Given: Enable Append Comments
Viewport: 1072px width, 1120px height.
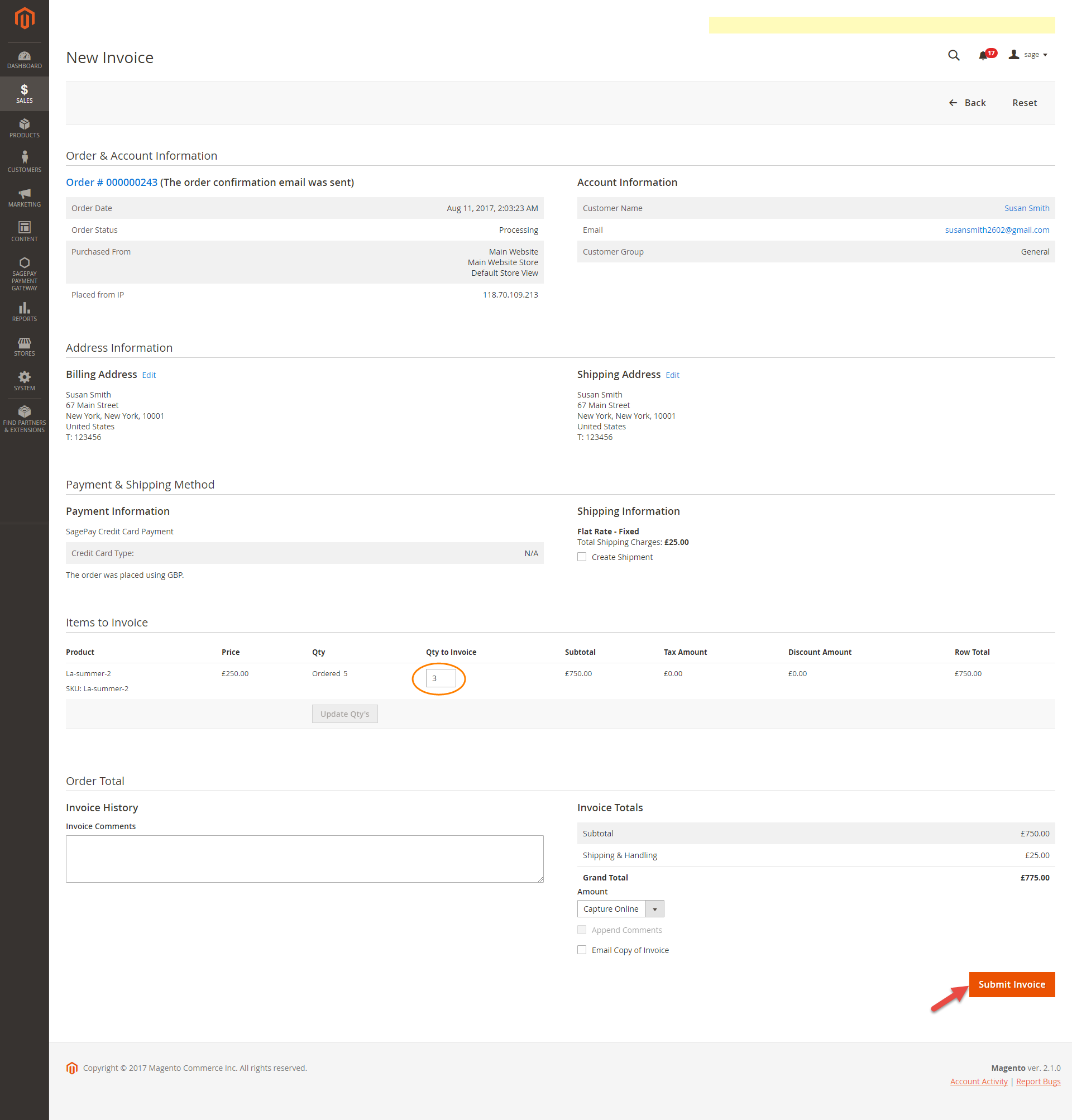Looking at the screenshot, I should (582, 929).
